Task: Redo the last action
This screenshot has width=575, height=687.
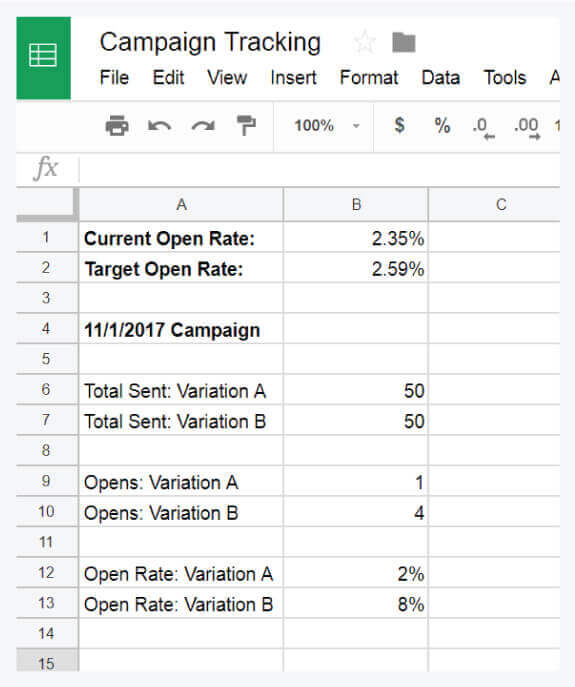Action: pos(203,126)
